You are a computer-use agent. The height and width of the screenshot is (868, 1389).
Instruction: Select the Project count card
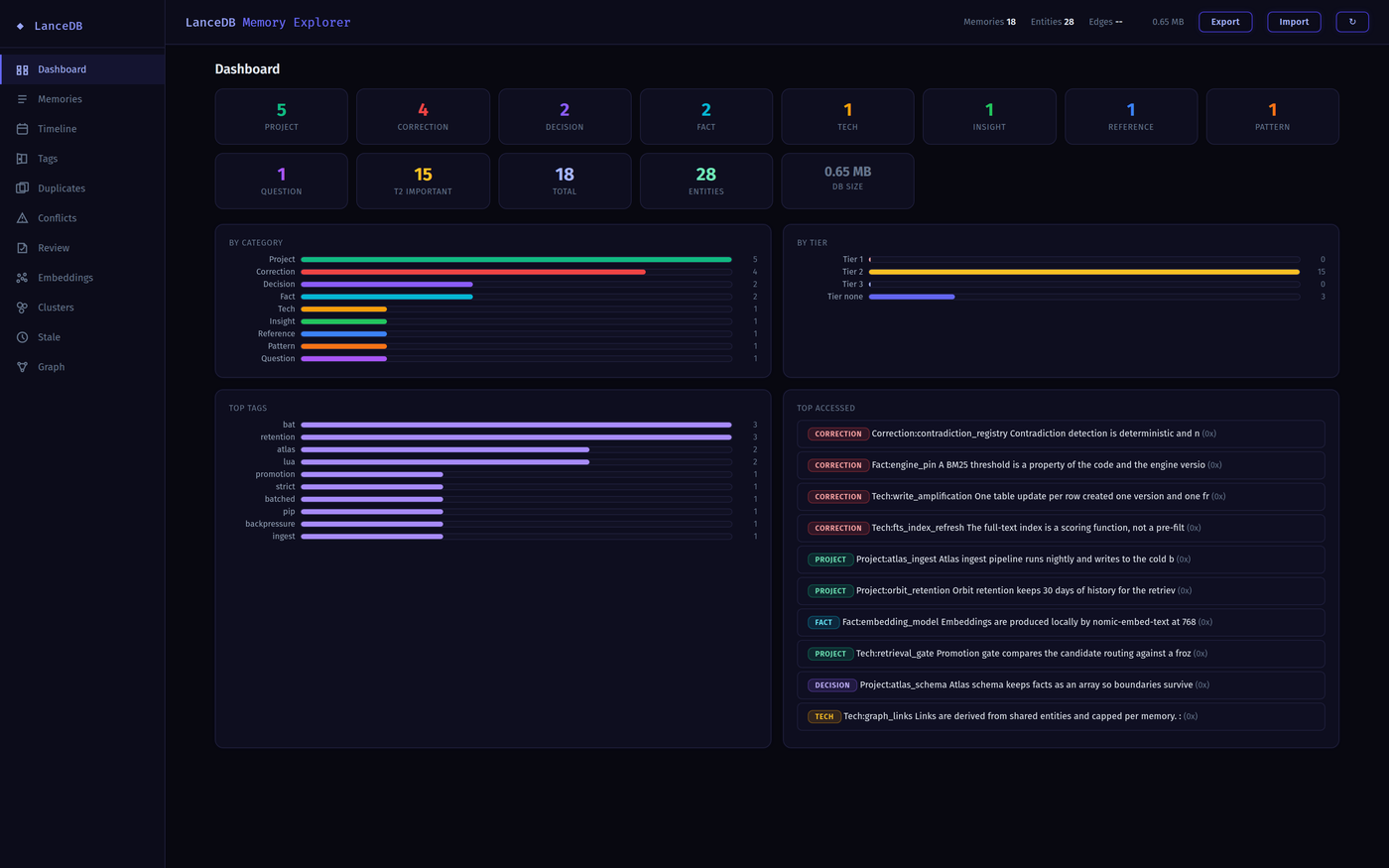(x=282, y=116)
